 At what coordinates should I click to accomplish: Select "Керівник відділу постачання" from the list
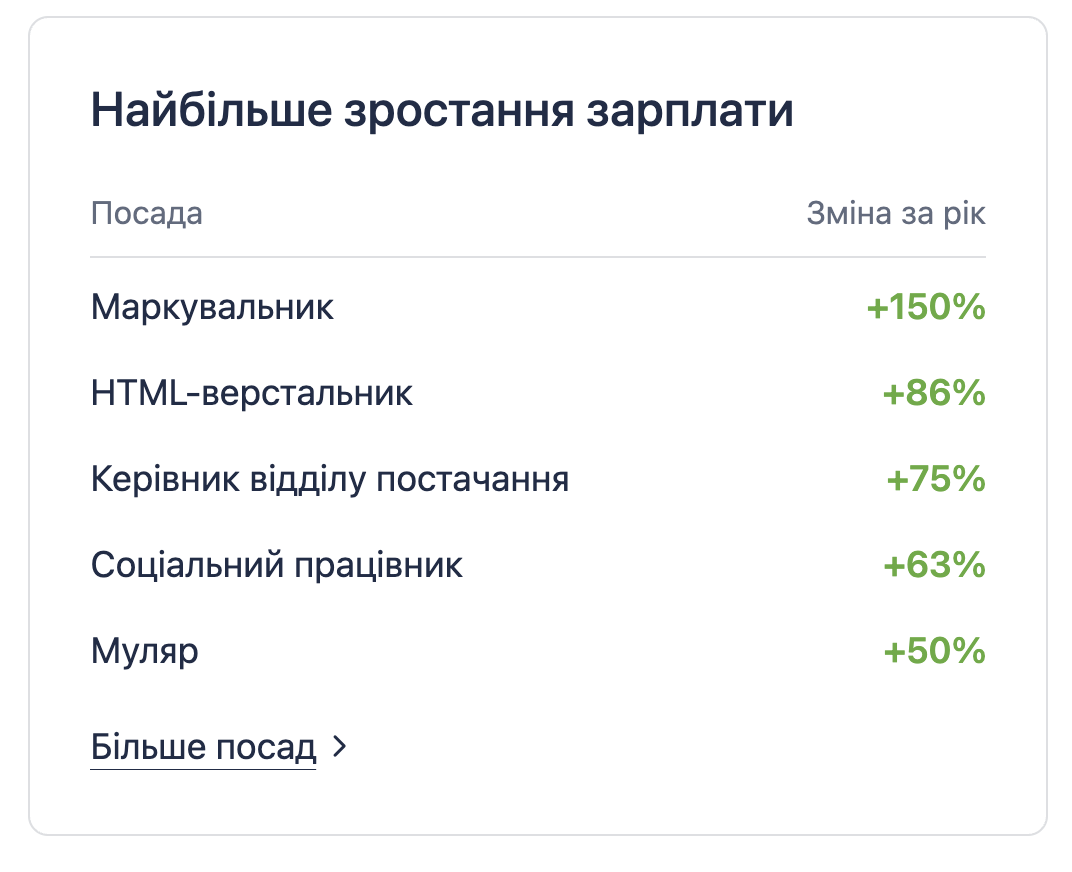329,479
